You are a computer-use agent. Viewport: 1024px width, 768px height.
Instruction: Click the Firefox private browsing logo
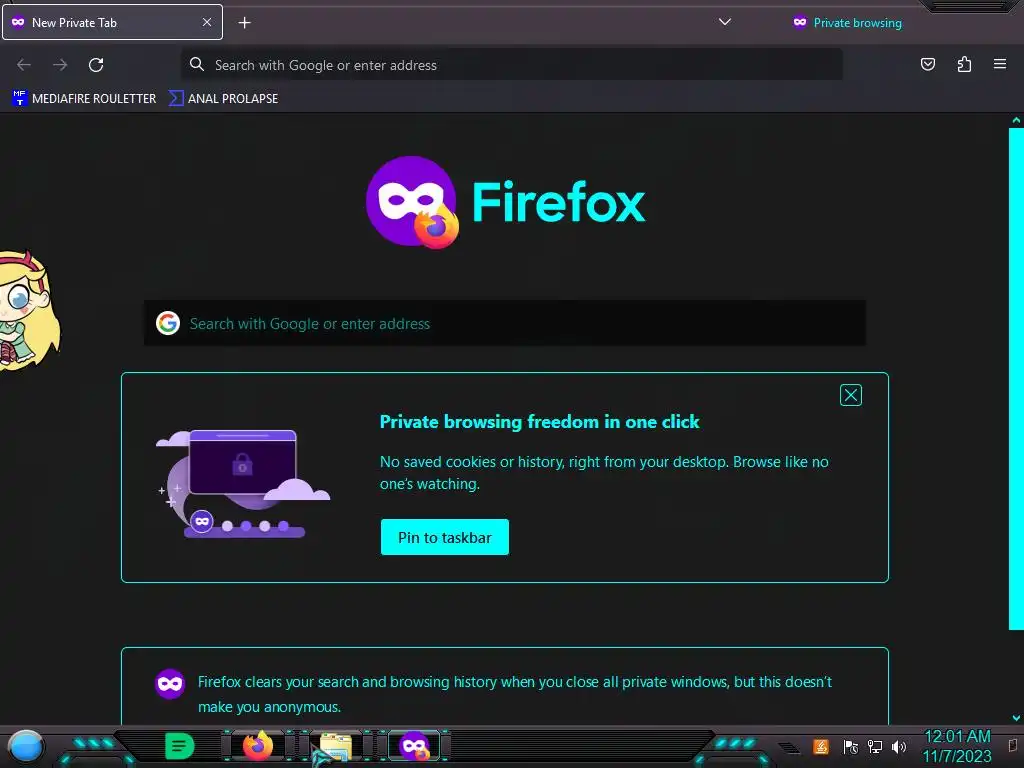(x=412, y=202)
